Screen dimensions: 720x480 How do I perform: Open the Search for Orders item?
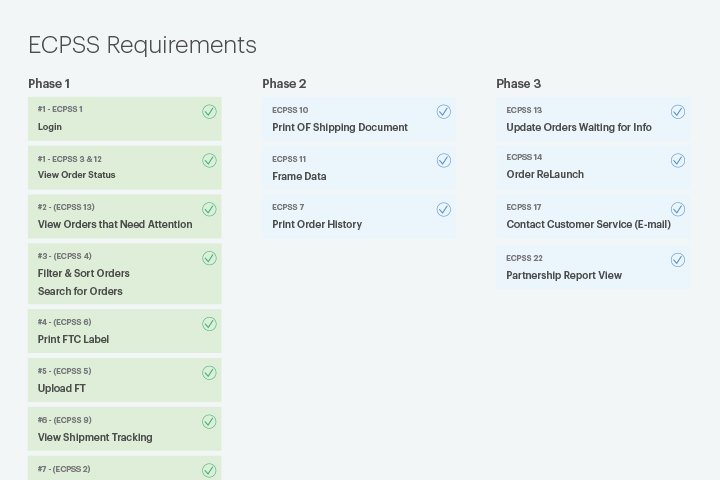tap(80, 291)
